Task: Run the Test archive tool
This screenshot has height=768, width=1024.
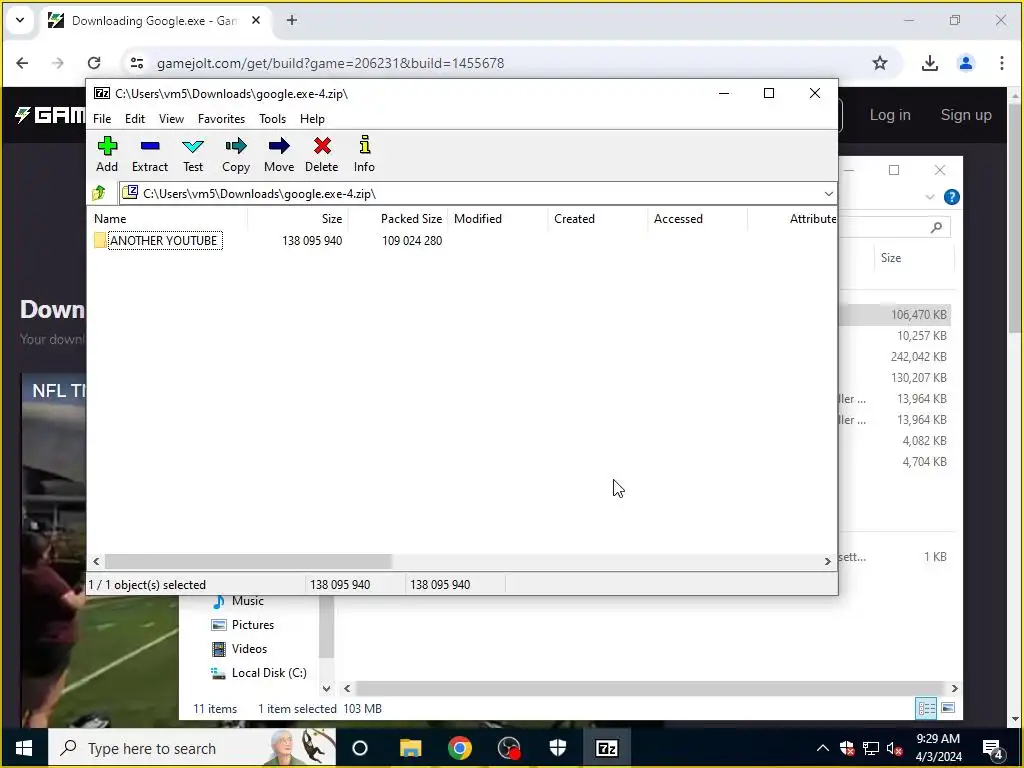Action: (193, 154)
